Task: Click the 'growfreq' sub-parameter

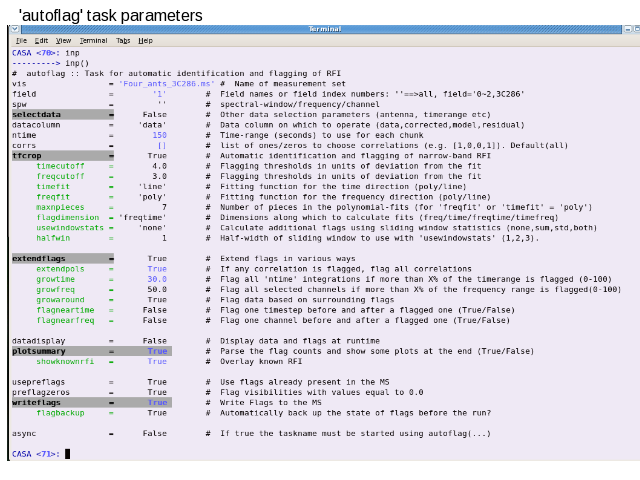Action: point(56,289)
